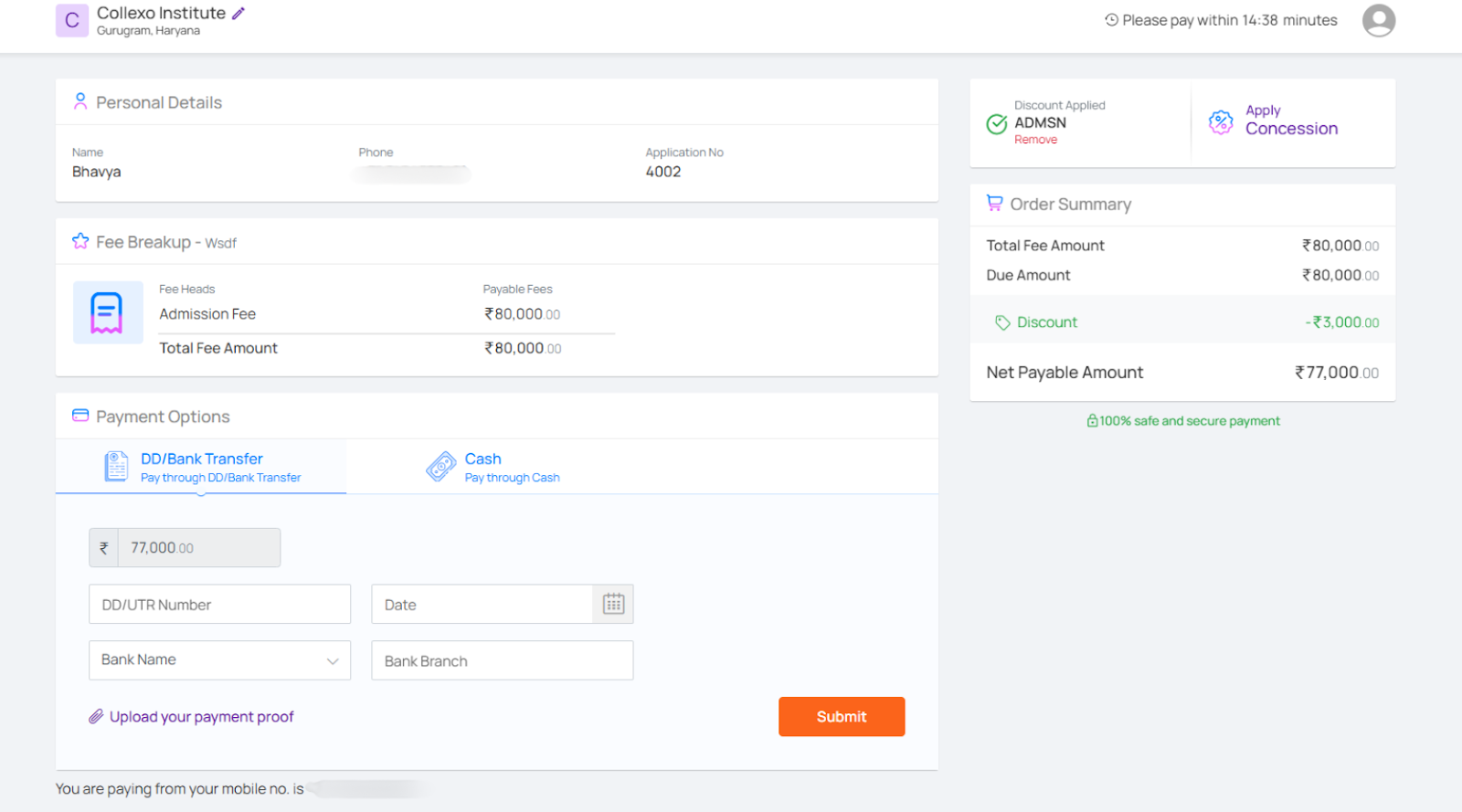Click the paperclip upload icon
1462x812 pixels.
coord(96,717)
